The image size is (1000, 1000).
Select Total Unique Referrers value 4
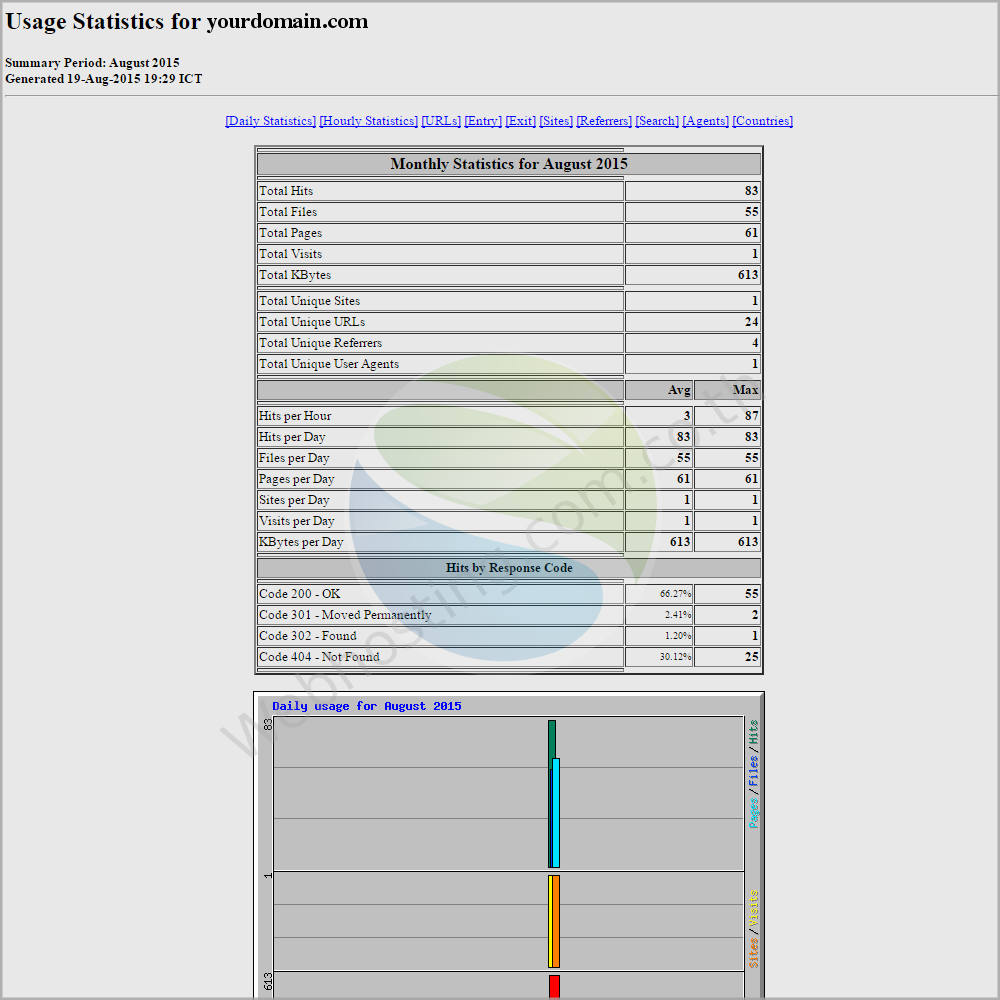point(755,343)
